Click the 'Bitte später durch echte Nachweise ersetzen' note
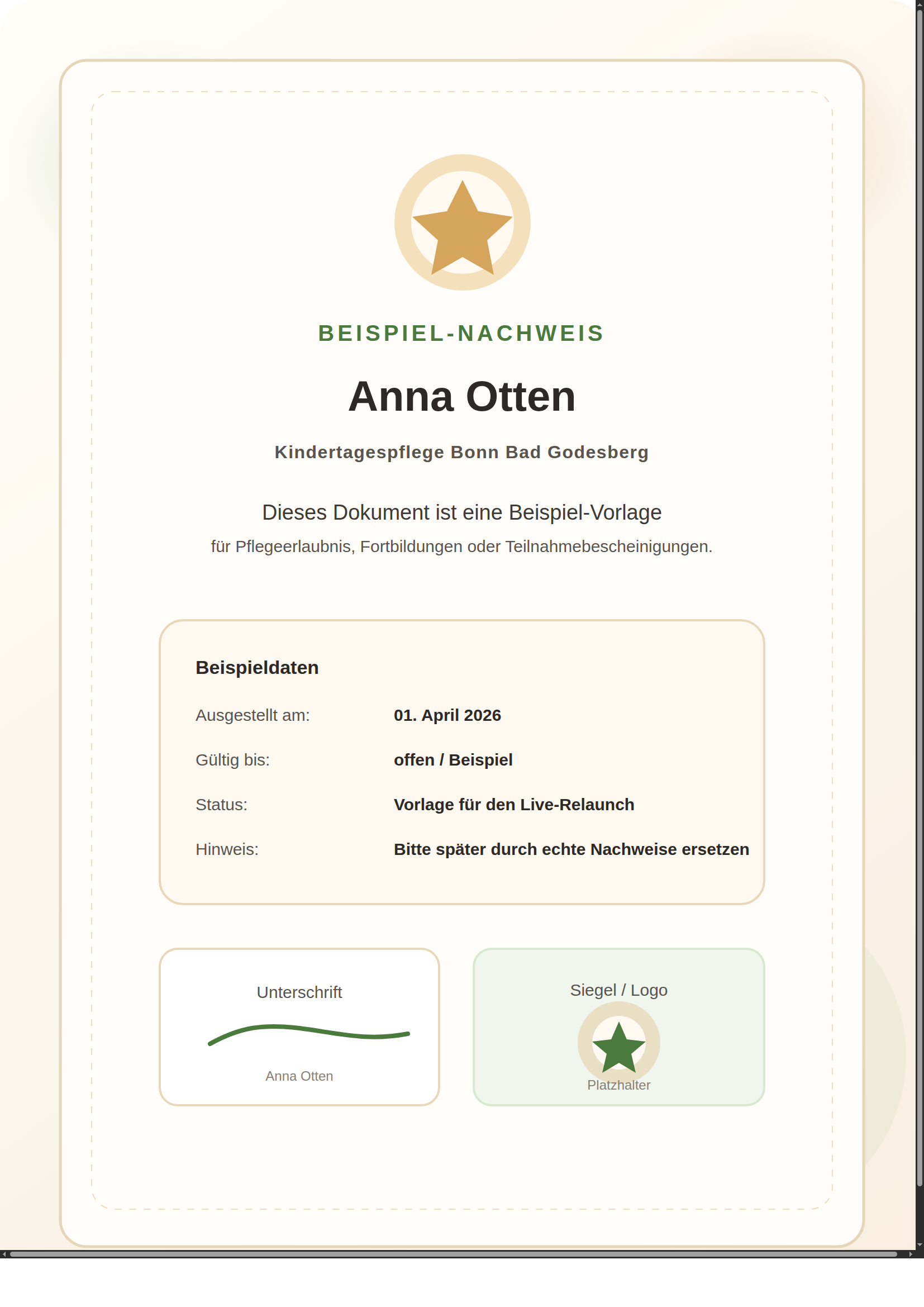 point(571,849)
